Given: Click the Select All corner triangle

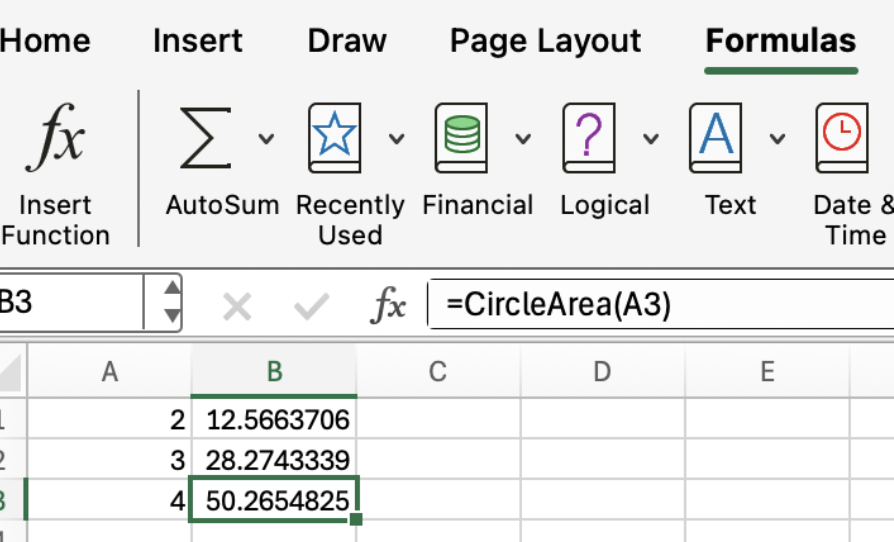Looking at the screenshot, I should point(11,372).
